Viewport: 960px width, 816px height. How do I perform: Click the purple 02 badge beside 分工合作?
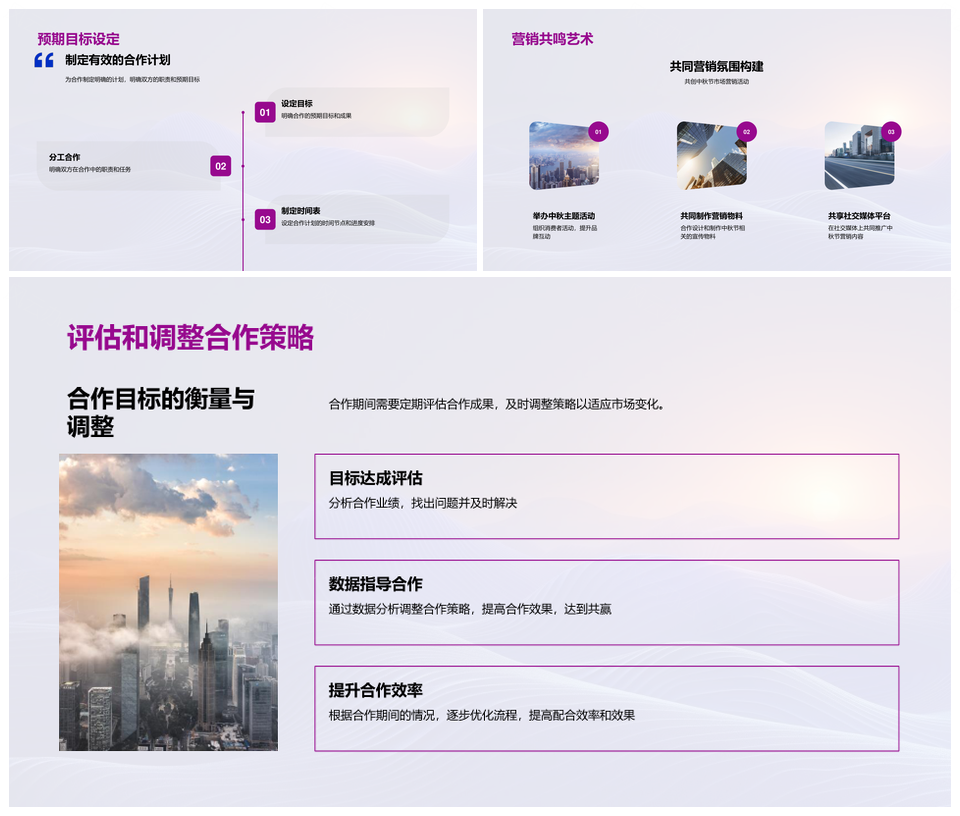coord(221,166)
